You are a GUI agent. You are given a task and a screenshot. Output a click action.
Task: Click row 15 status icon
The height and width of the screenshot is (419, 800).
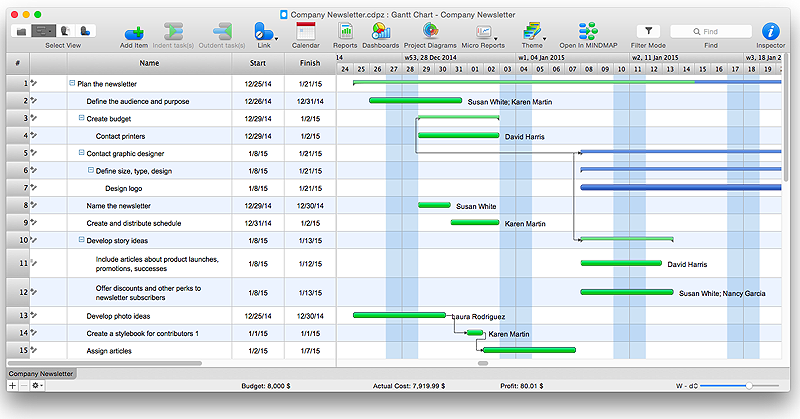pos(34,350)
